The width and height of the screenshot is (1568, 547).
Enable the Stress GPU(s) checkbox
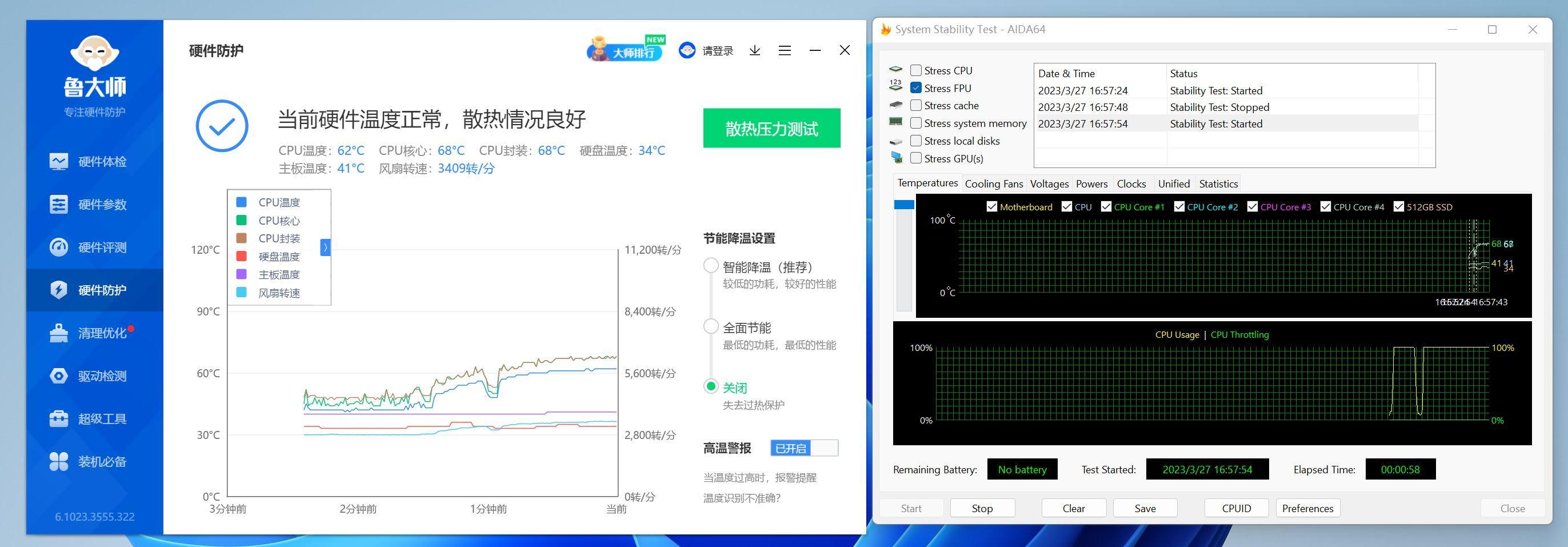pyautogui.click(x=915, y=158)
